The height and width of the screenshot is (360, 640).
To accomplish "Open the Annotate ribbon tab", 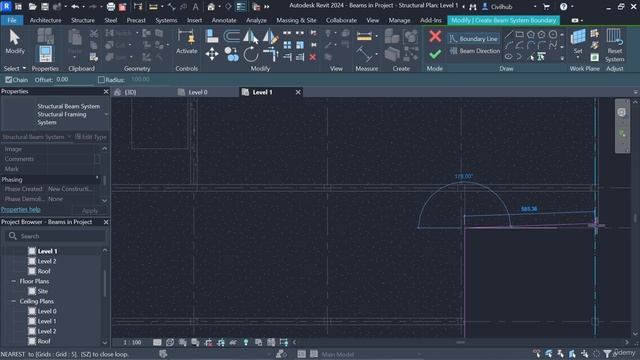I will pyautogui.click(x=224, y=20).
